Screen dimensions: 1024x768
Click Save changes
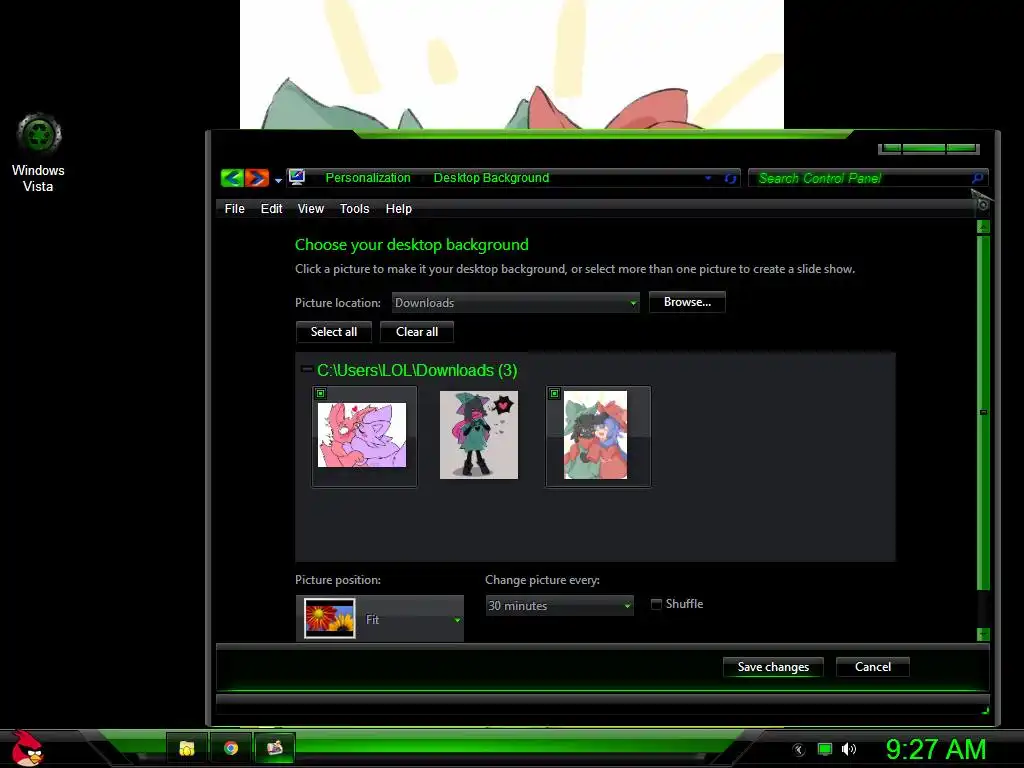[x=773, y=667]
